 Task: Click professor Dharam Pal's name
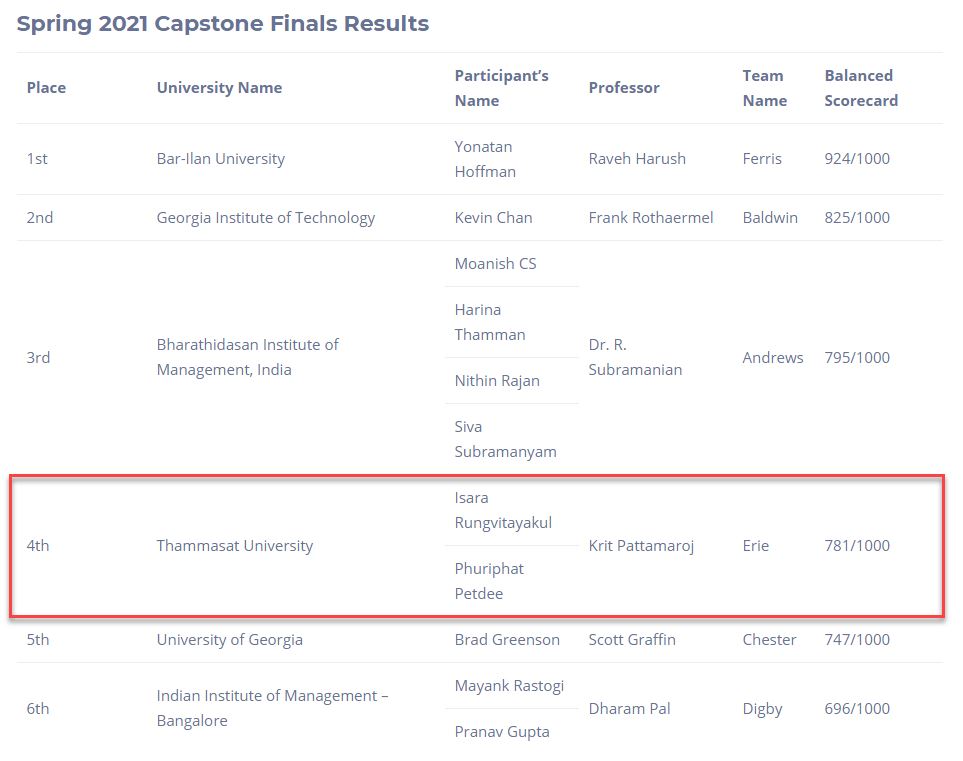(629, 709)
